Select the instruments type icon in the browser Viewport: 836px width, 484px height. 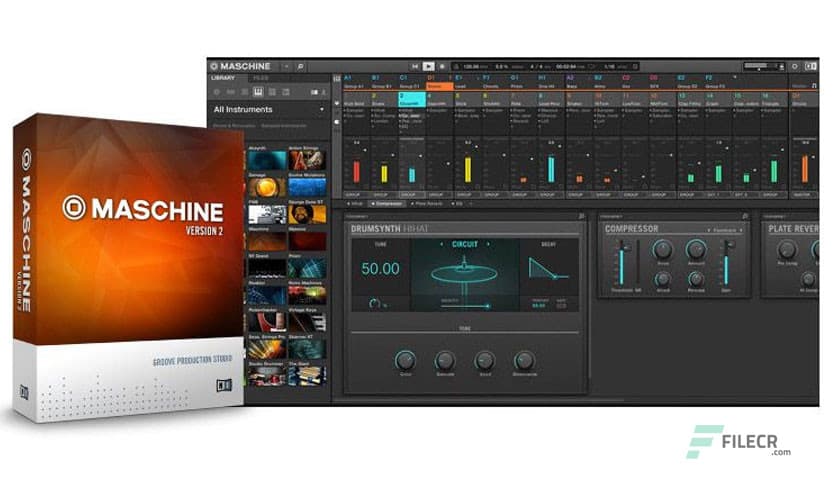click(257, 92)
